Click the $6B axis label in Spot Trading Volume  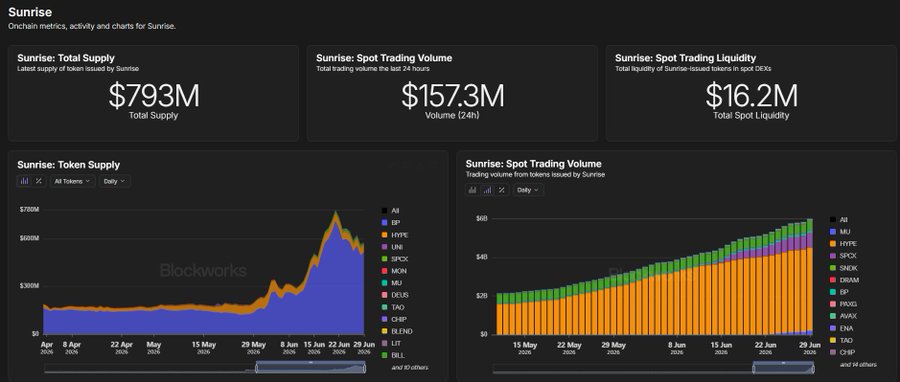(x=482, y=219)
